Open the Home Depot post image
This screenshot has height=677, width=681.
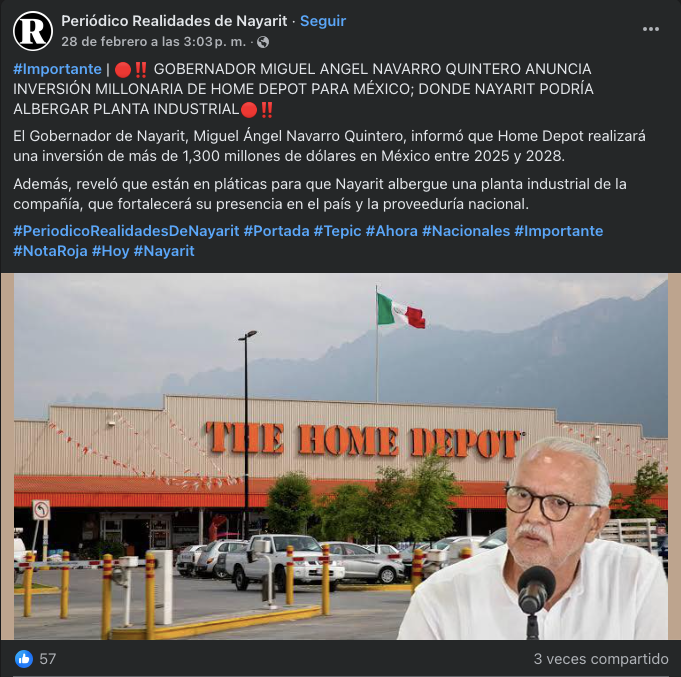(x=340, y=456)
